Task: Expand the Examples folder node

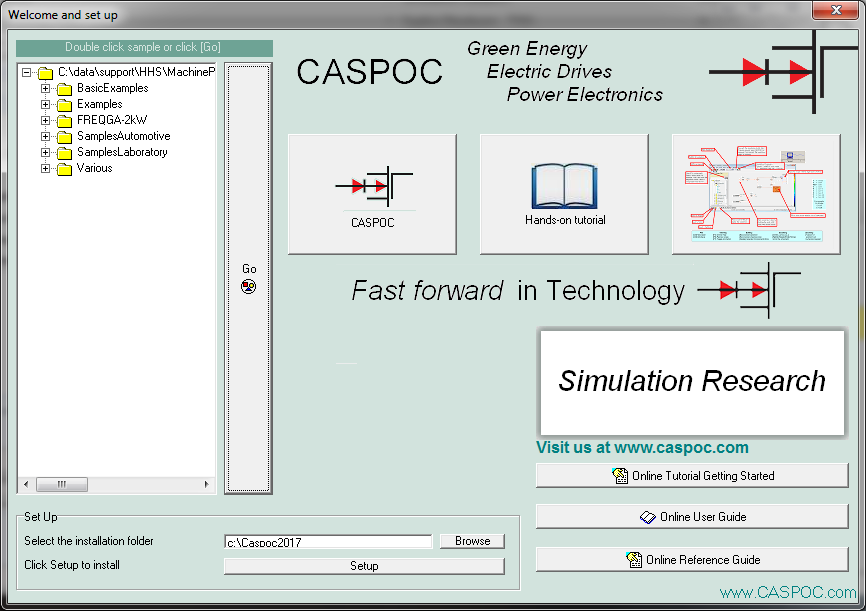Action: pos(45,104)
